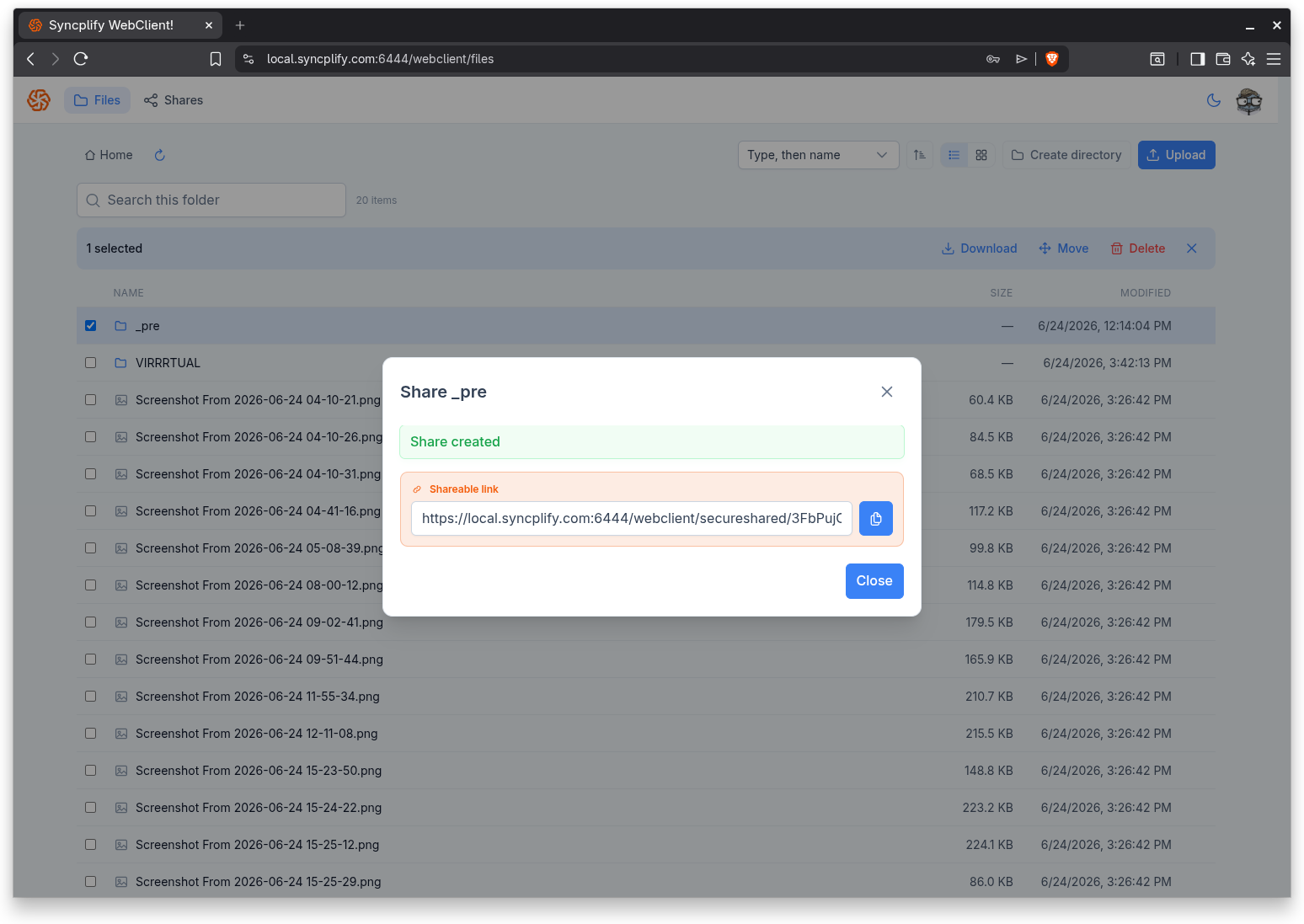Click the SIZE column header

click(1002, 293)
